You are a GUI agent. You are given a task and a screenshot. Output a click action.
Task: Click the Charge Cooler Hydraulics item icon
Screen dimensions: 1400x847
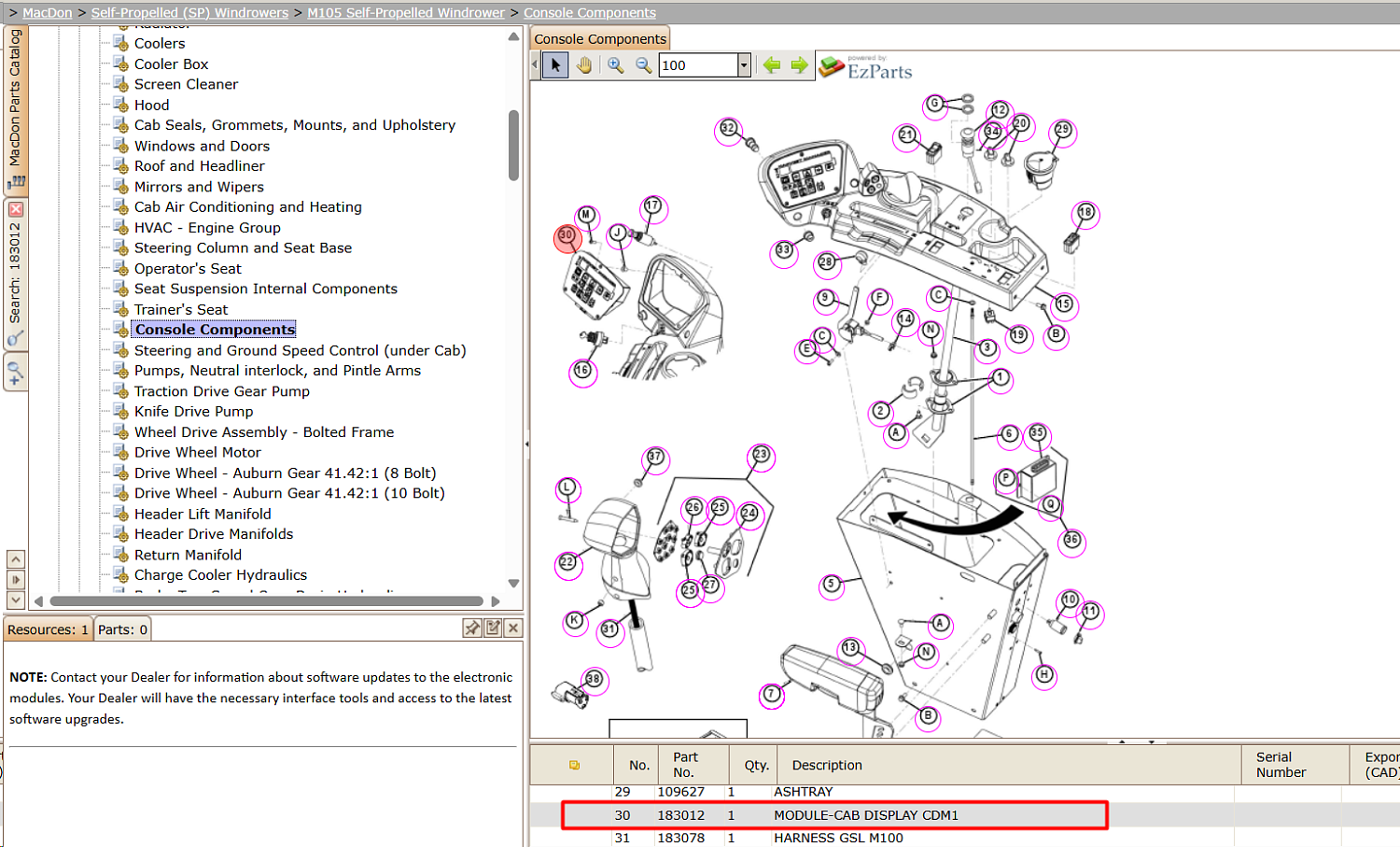click(120, 575)
